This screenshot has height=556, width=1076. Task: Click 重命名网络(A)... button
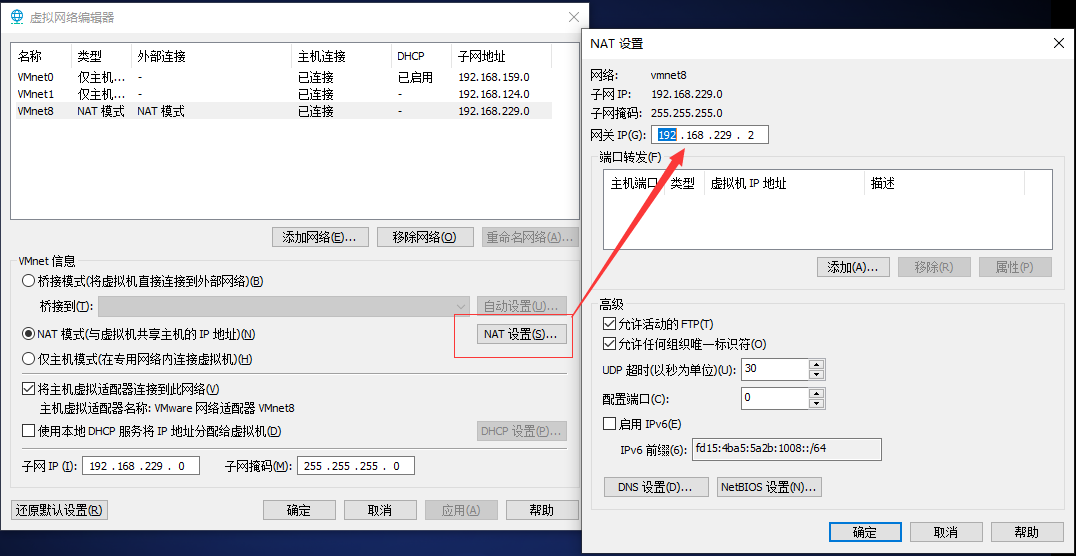click(530, 238)
